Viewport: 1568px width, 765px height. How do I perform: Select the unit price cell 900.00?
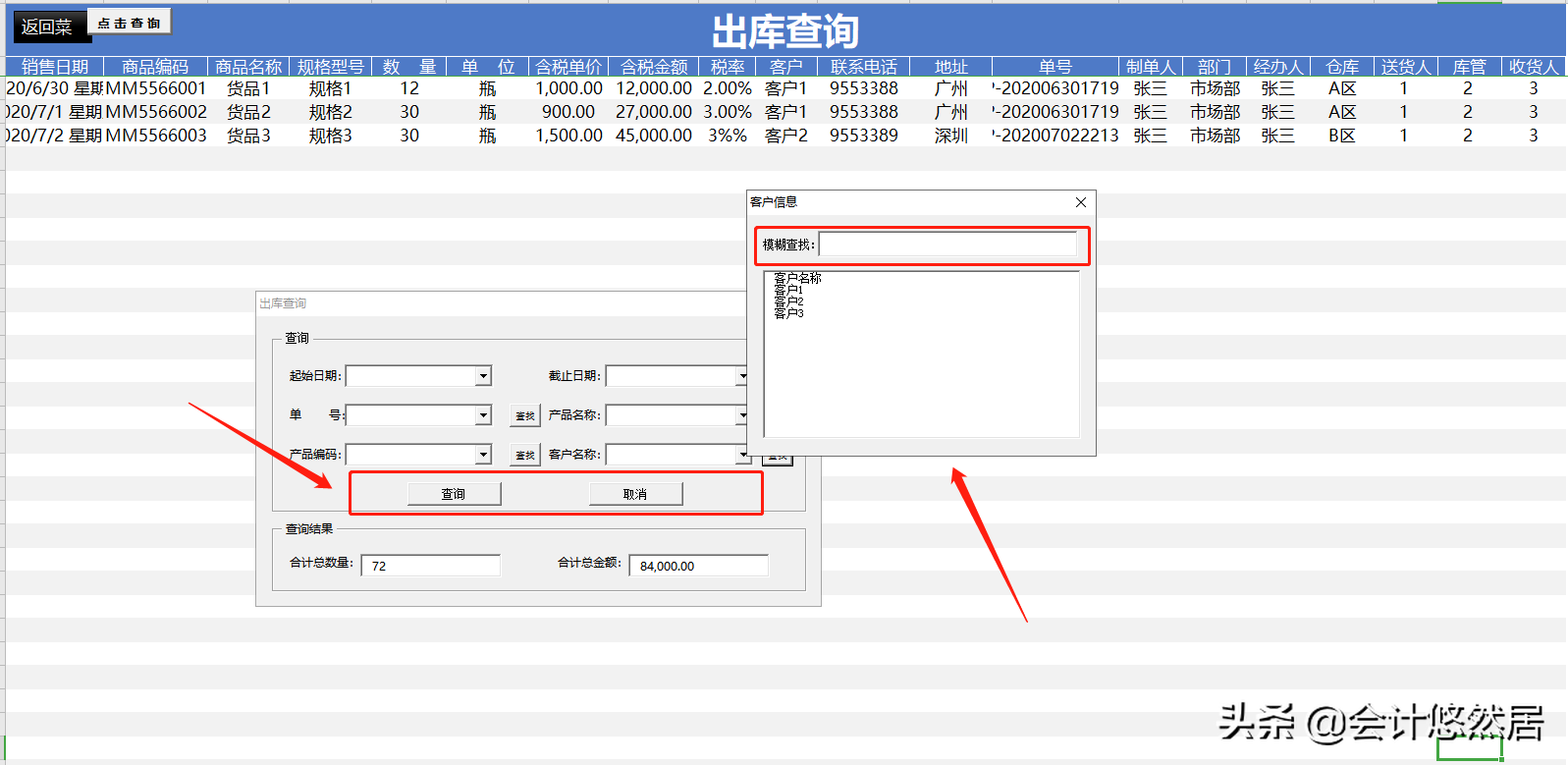click(x=568, y=112)
